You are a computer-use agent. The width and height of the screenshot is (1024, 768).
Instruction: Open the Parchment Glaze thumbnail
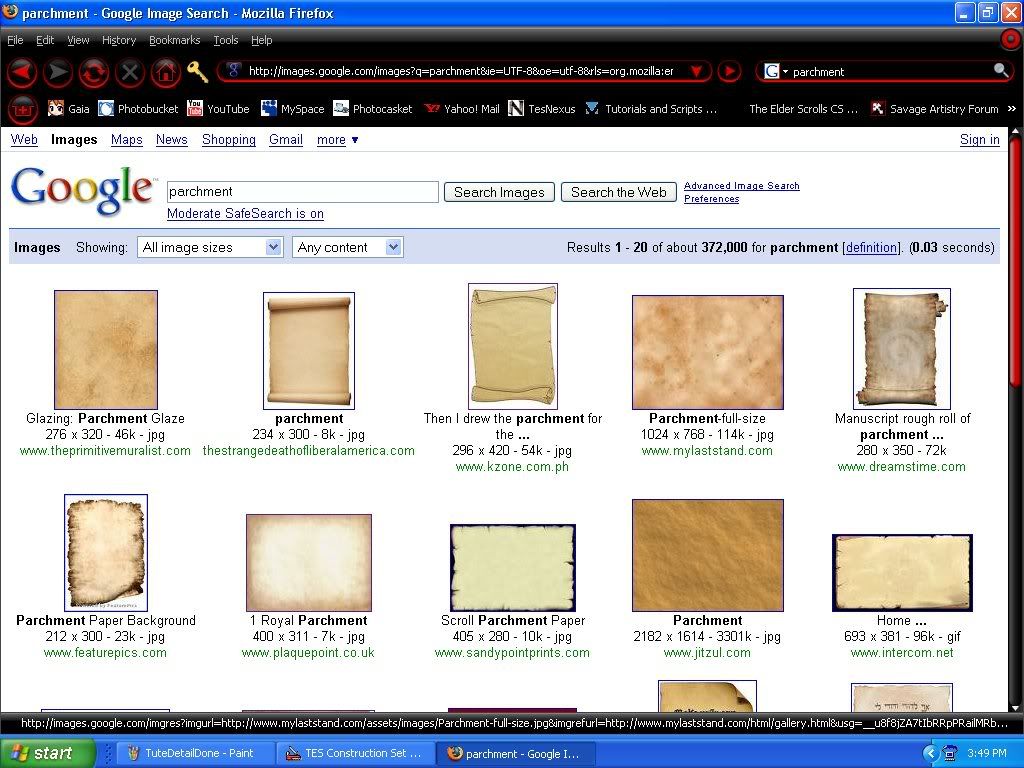[x=106, y=350]
